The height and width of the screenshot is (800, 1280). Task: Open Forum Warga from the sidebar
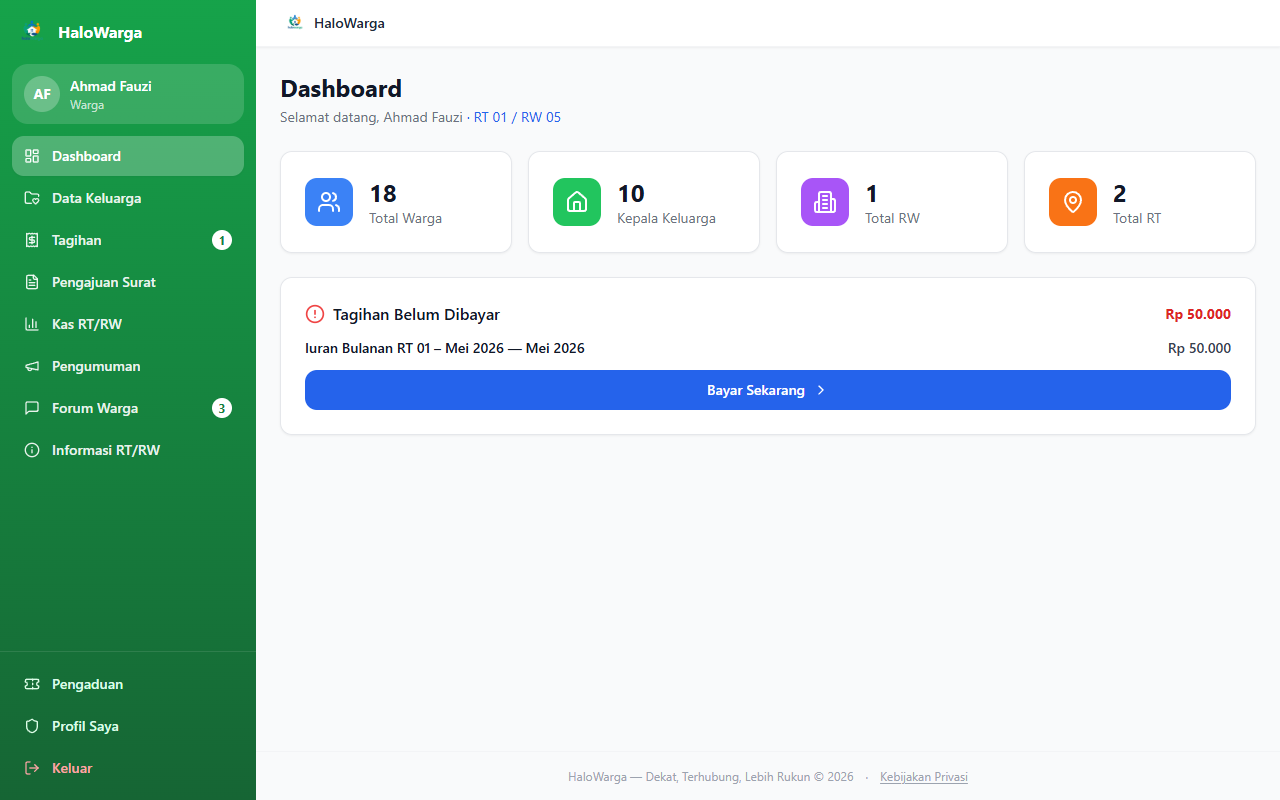pos(128,408)
